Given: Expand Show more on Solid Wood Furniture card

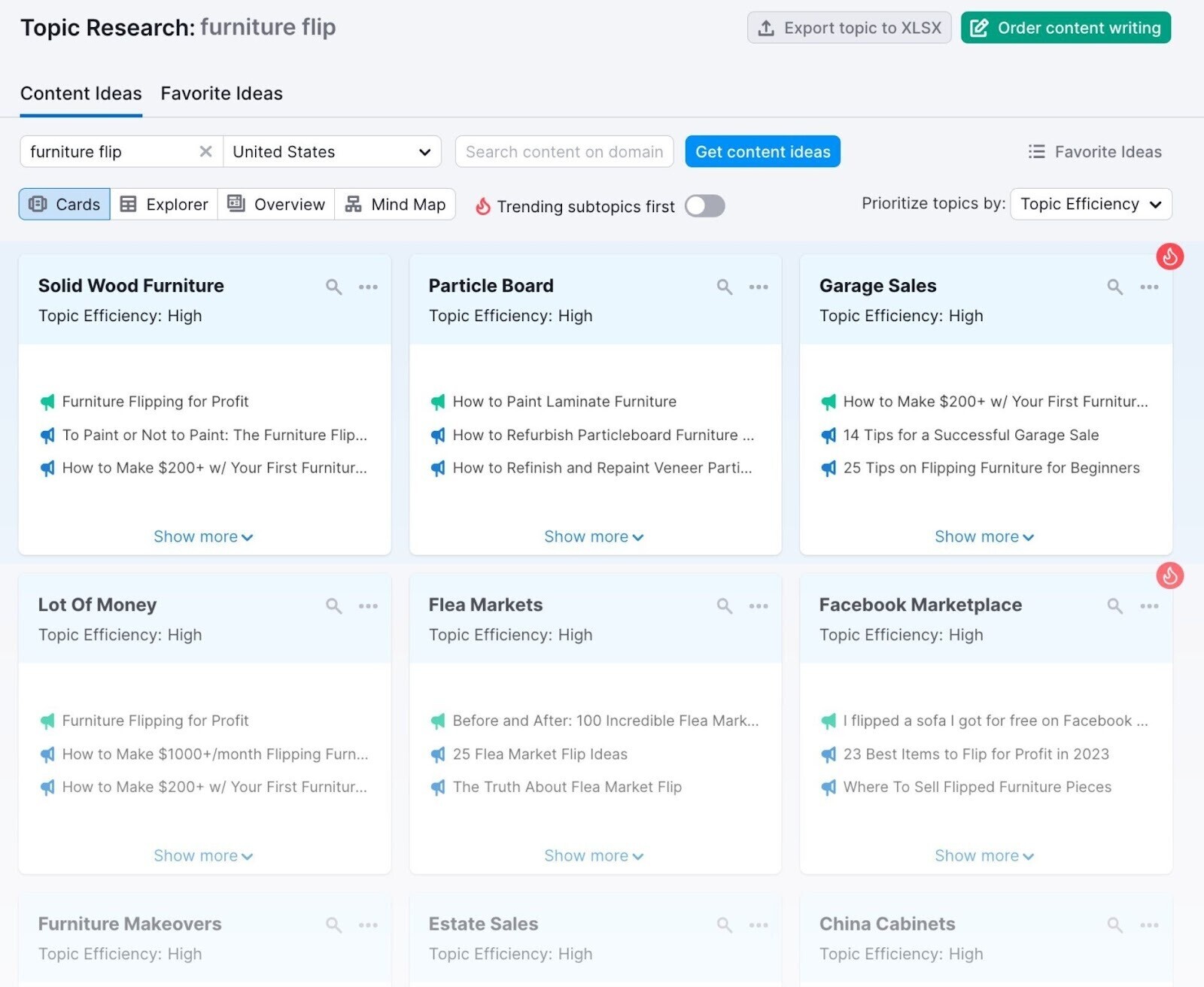Looking at the screenshot, I should [x=203, y=536].
